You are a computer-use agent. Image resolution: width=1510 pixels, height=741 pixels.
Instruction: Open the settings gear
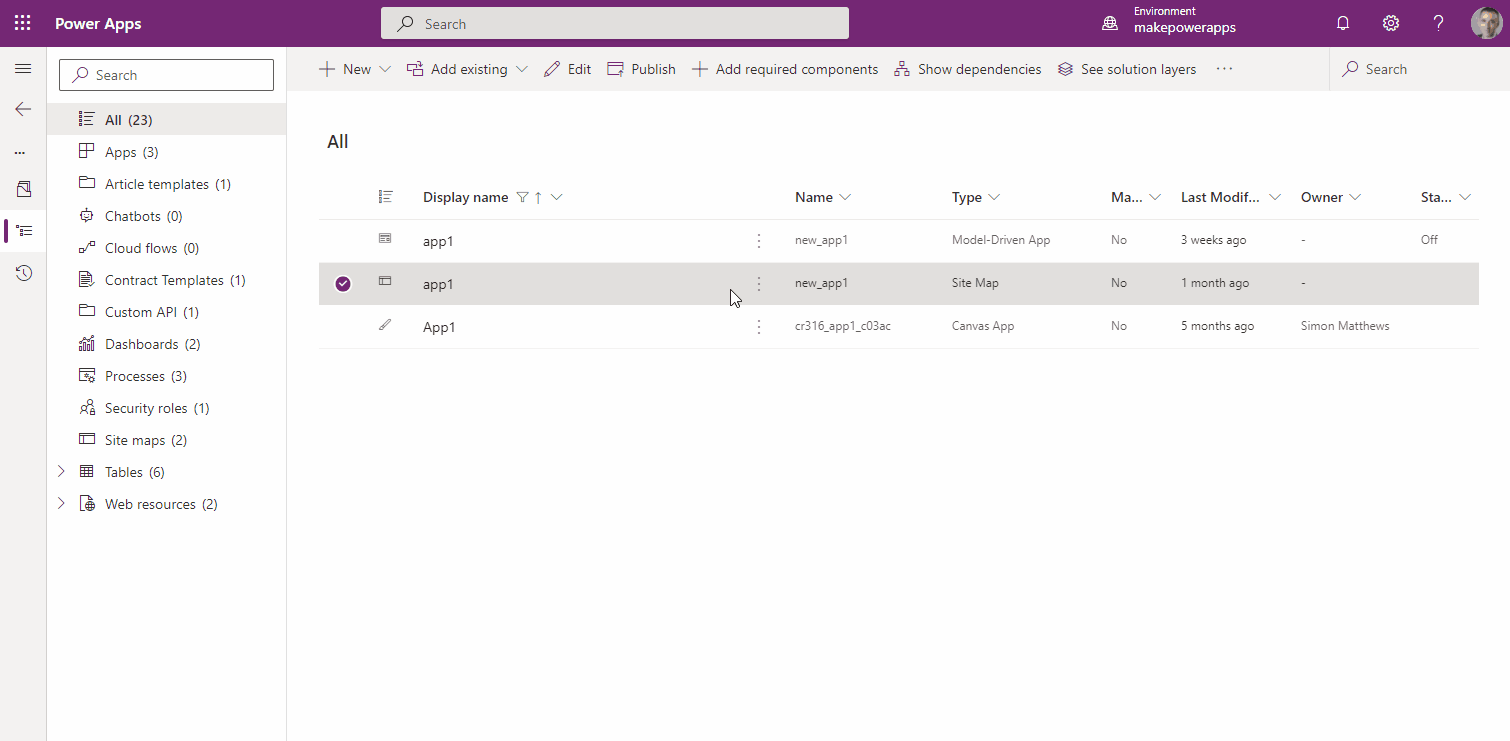click(x=1390, y=23)
